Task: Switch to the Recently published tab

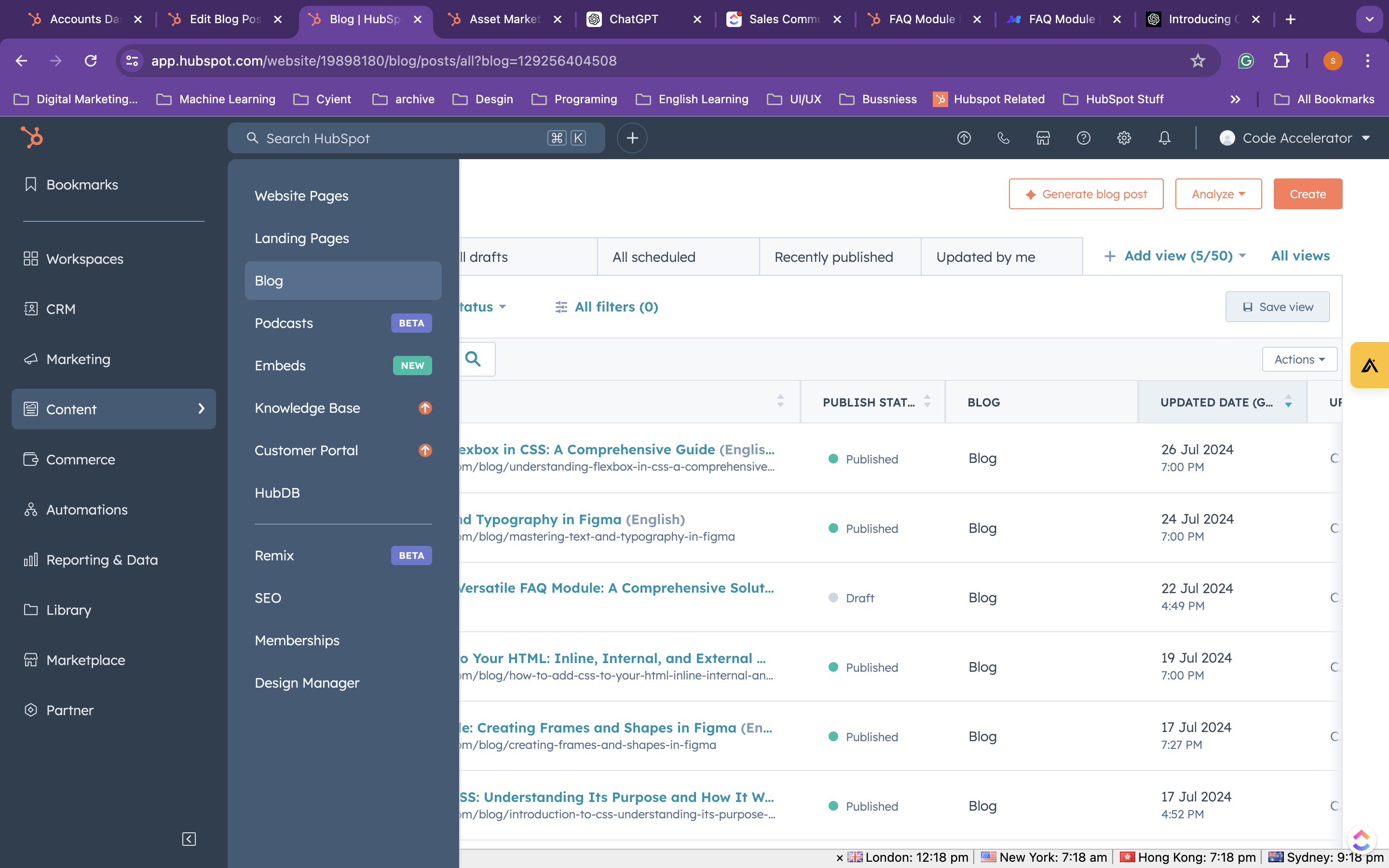Action: [x=833, y=257]
